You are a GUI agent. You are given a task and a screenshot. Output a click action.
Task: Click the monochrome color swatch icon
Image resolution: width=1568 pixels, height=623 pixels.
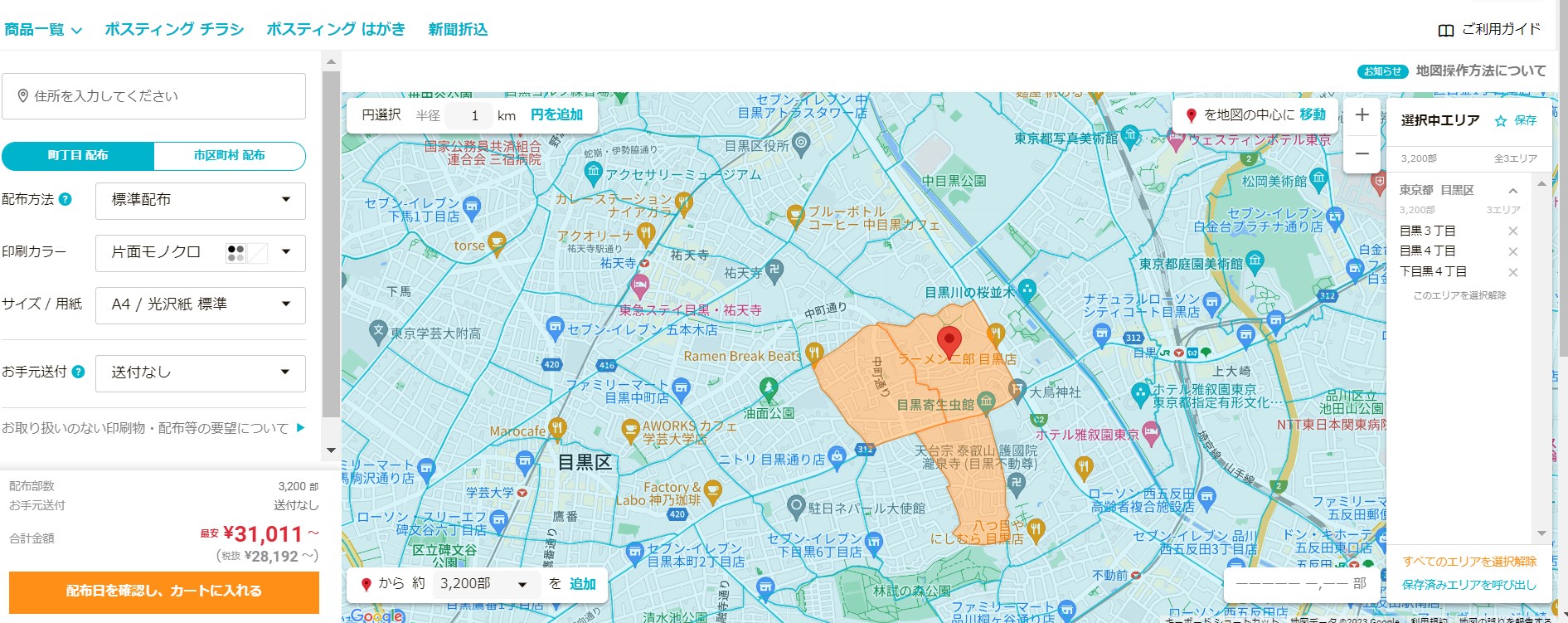click(236, 253)
